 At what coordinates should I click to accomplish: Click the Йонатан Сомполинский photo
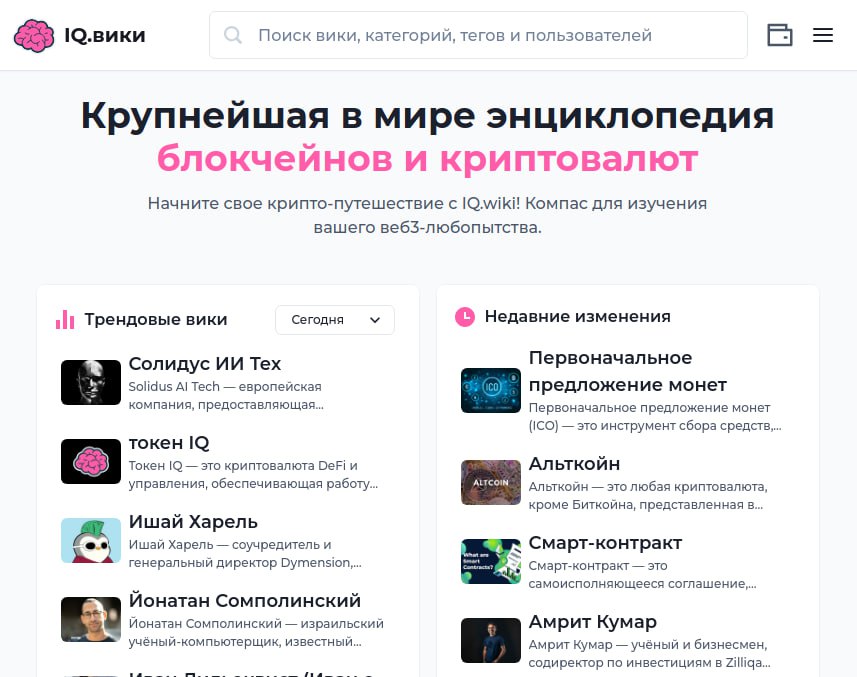coord(91,619)
